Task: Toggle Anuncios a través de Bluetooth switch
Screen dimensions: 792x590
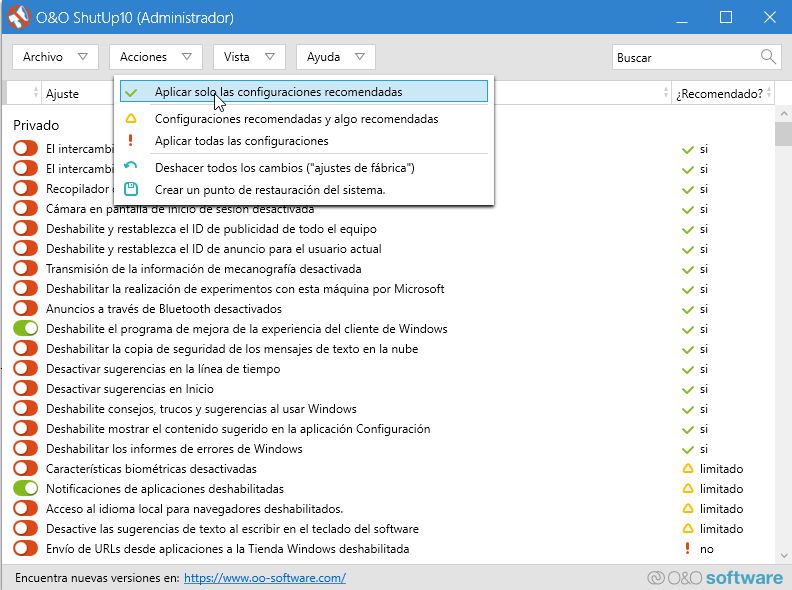Action: point(25,308)
